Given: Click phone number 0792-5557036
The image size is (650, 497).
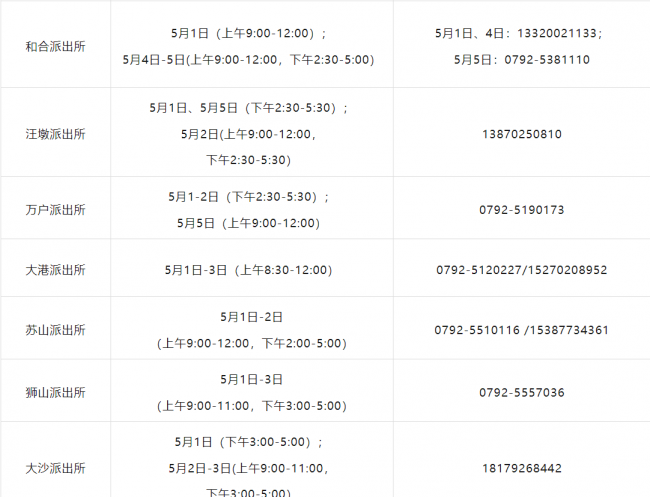Looking at the screenshot, I should (x=522, y=392).
